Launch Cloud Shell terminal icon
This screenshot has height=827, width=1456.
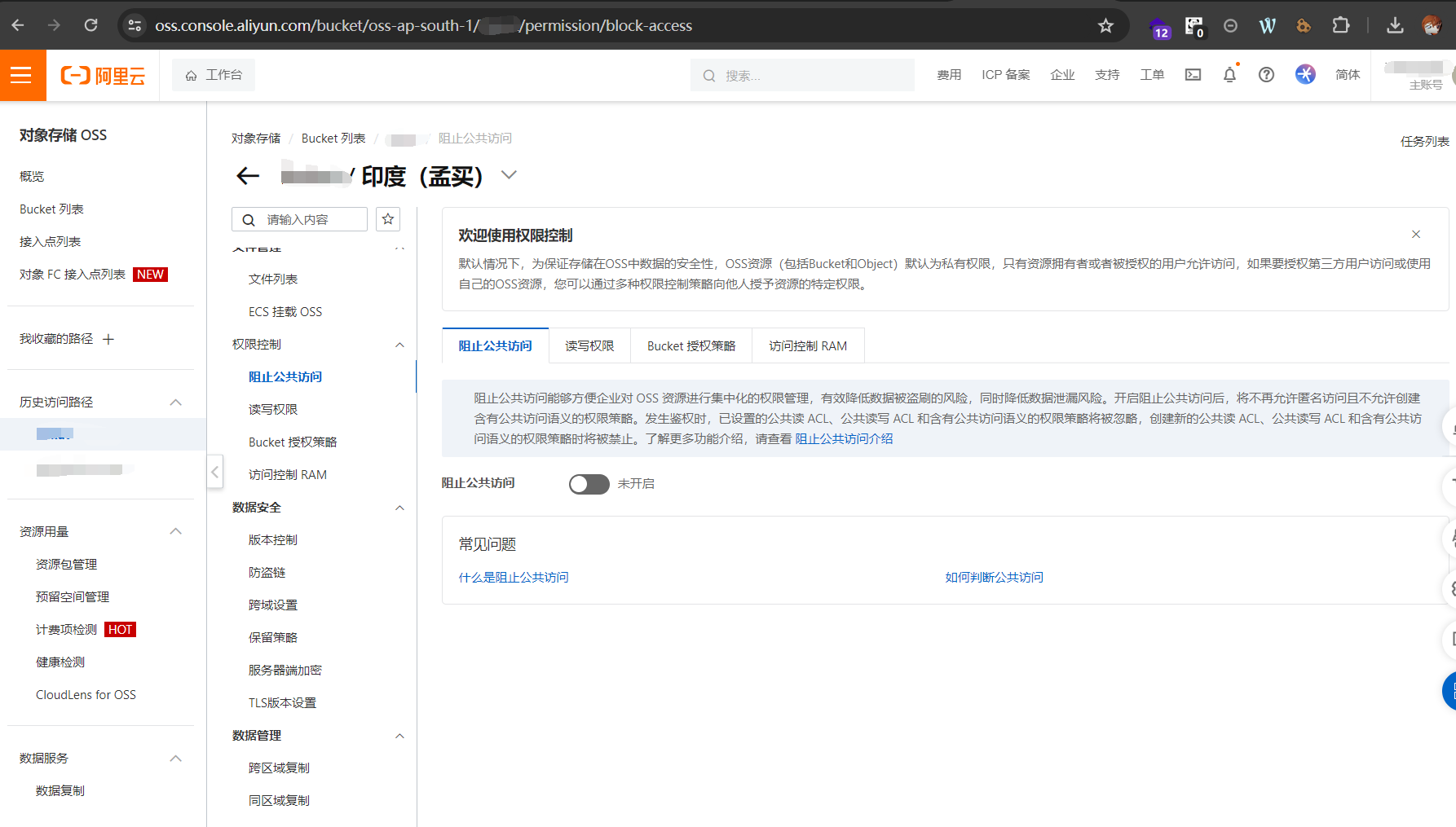click(1193, 75)
